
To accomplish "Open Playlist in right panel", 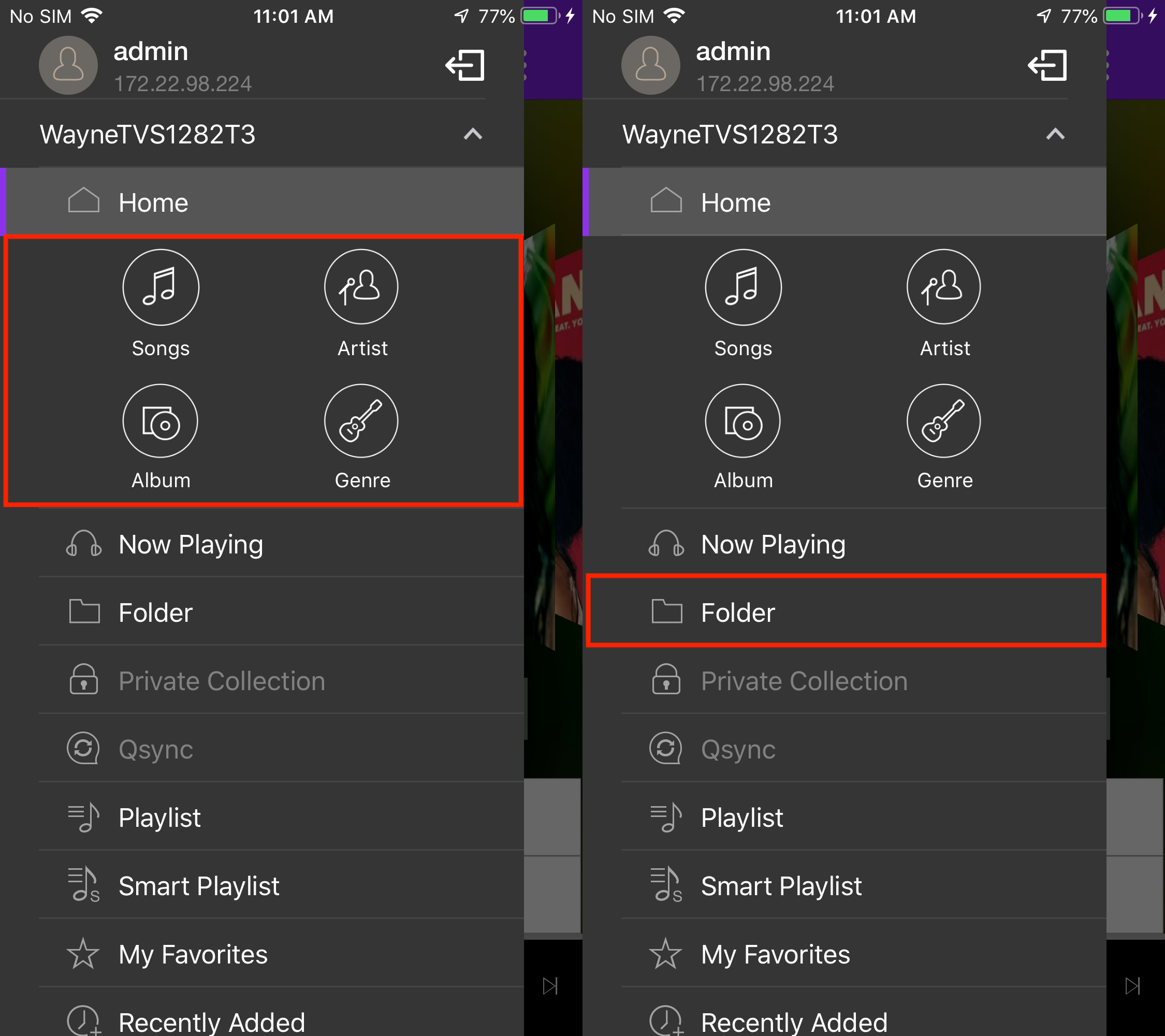I will 864,816.
